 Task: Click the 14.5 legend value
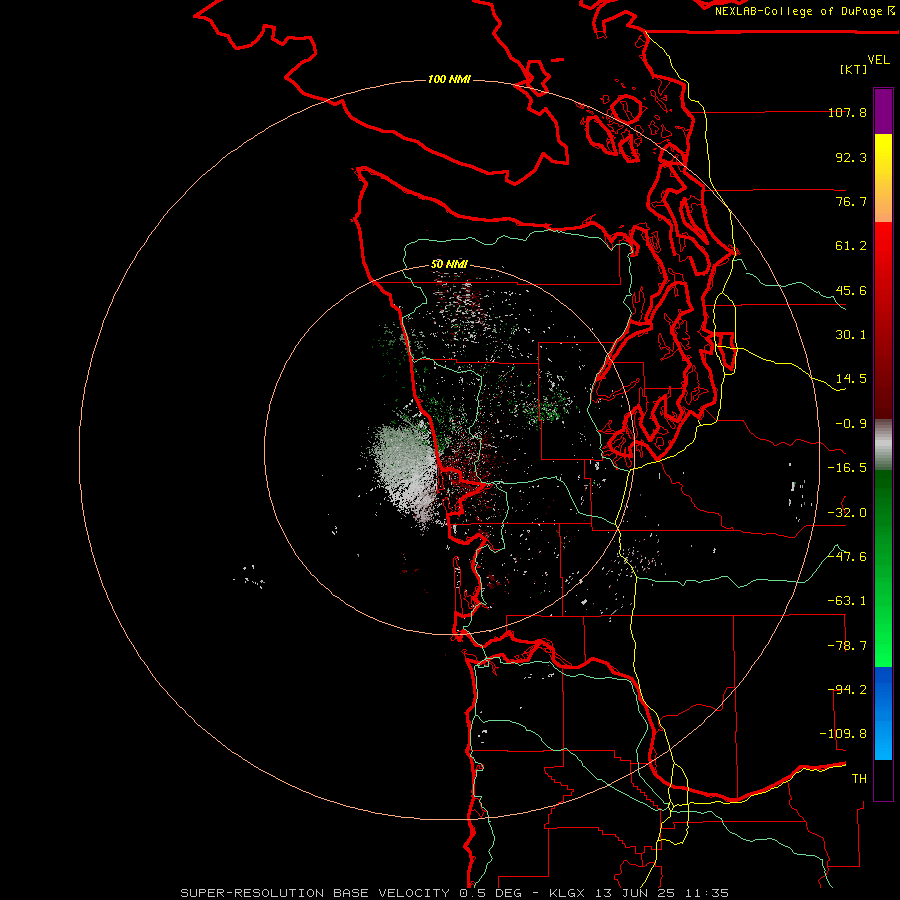pos(851,379)
